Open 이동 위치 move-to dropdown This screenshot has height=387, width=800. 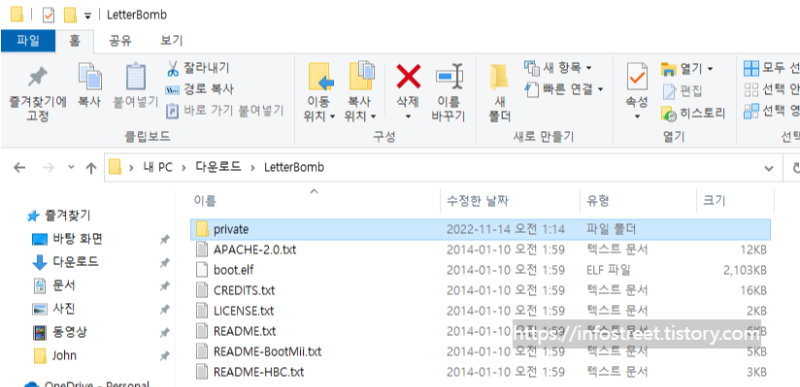pyautogui.click(x=319, y=92)
